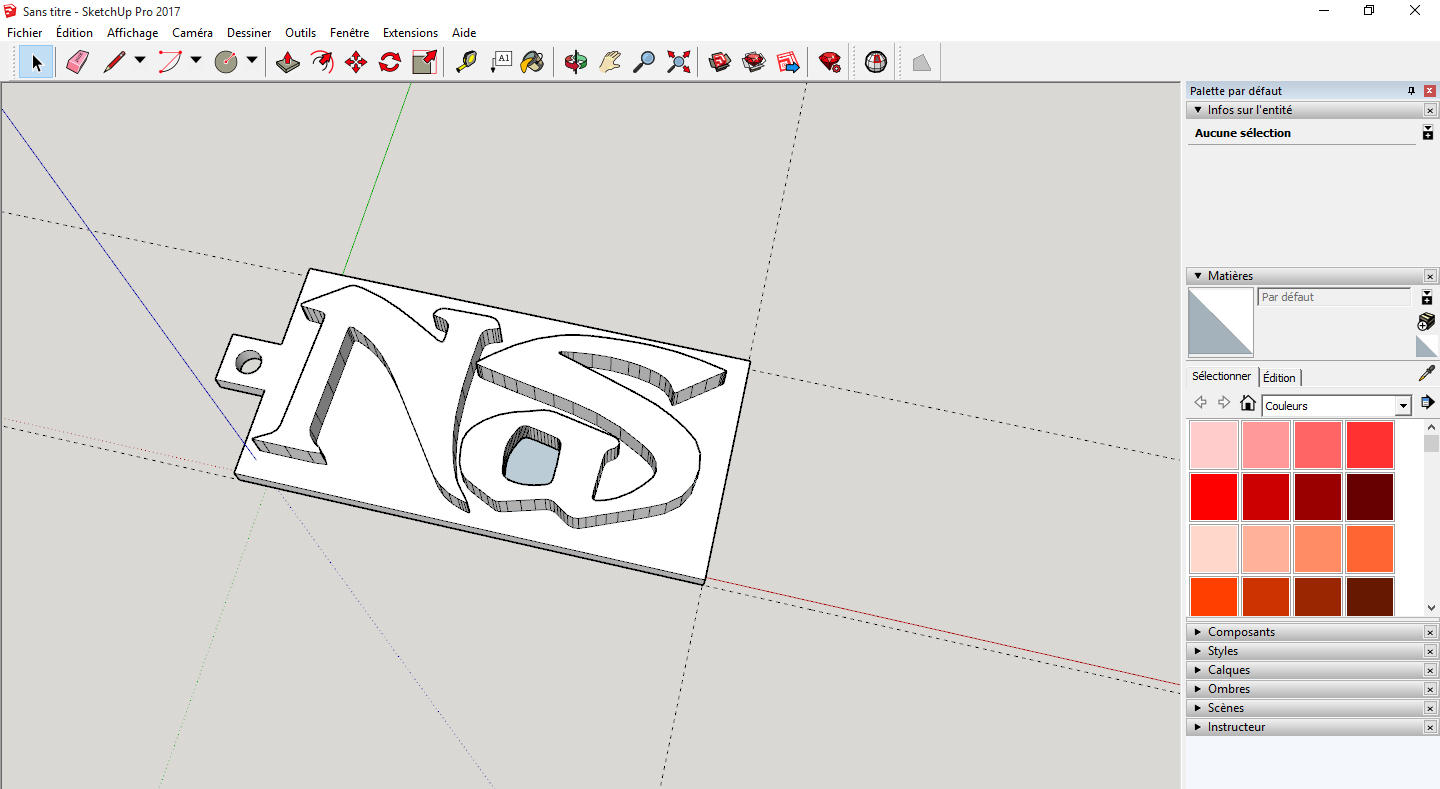This screenshot has width=1440, height=789.
Task: Toggle details display in Infos sur l'entité
Action: pyautogui.click(x=1428, y=133)
